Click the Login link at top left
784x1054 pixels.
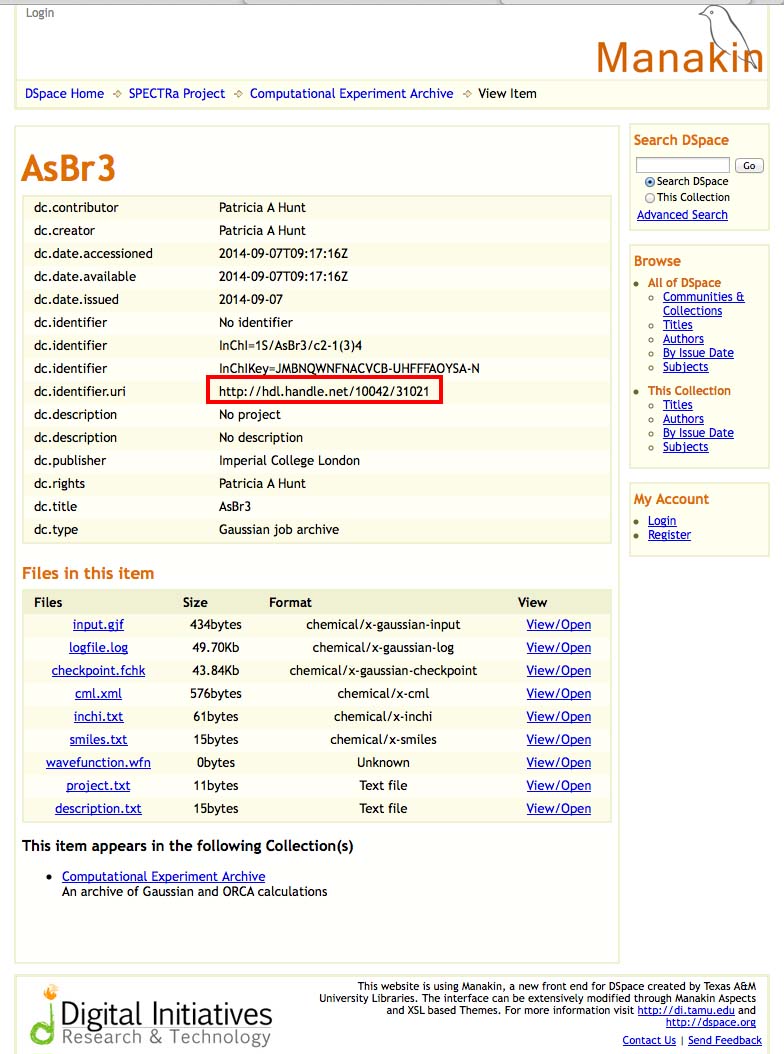click(x=40, y=13)
